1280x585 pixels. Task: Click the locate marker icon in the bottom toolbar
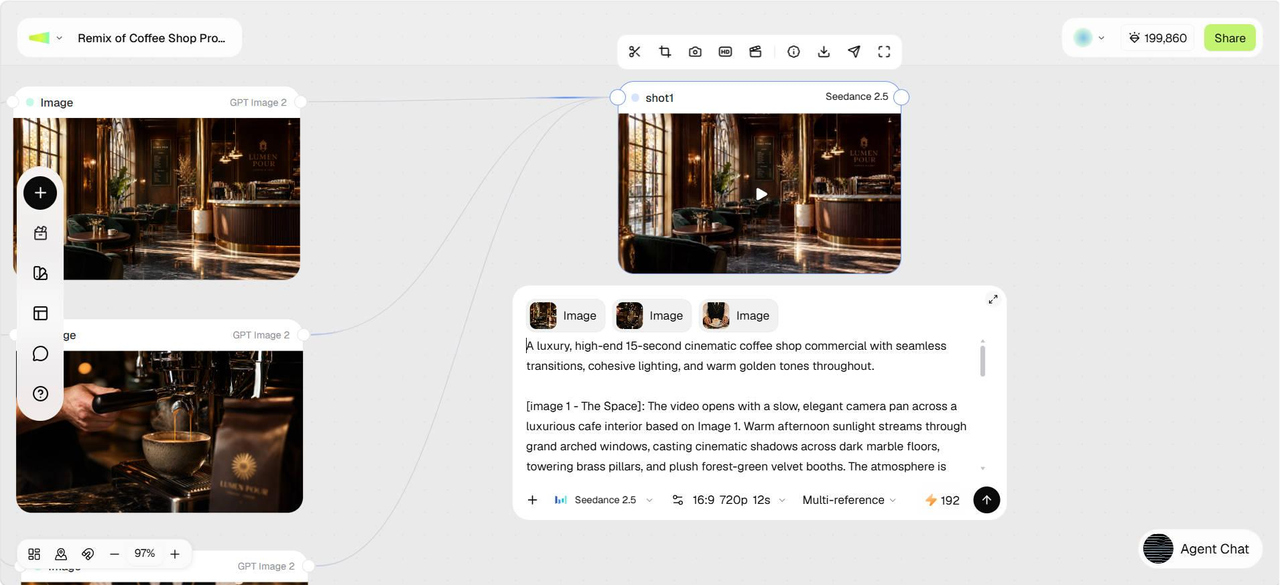click(x=61, y=554)
